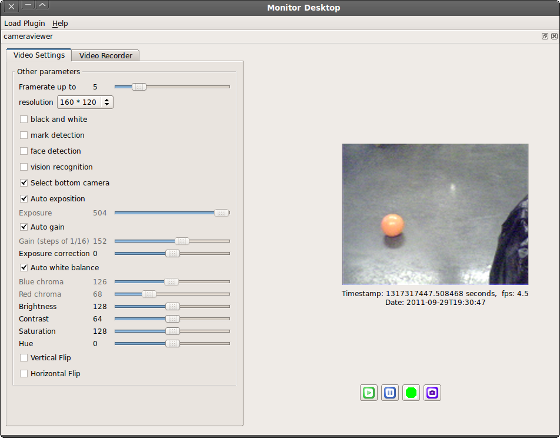Enable mark detection checkbox
560x438 pixels.
click(x=24, y=135)
